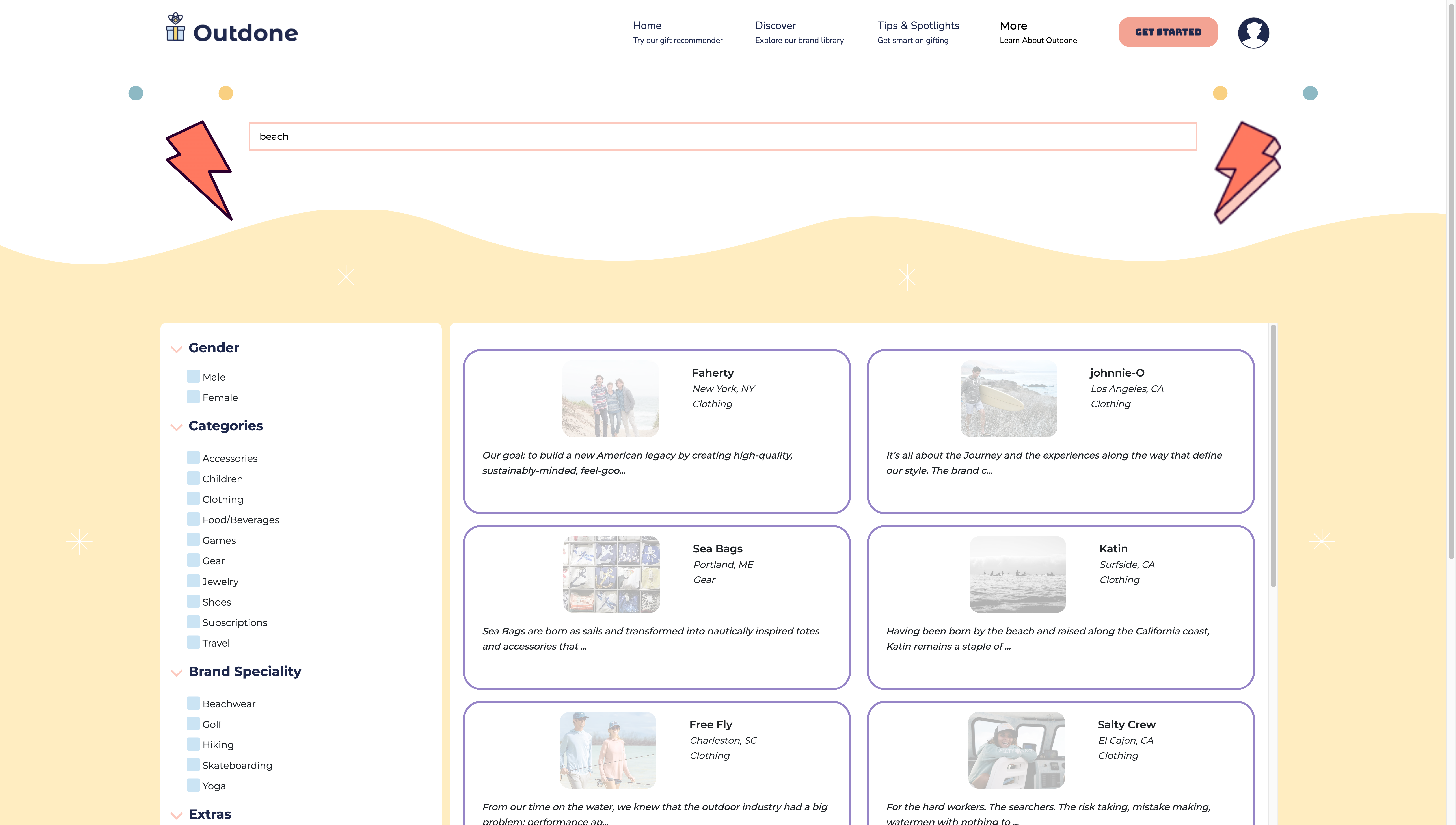Check the Yoga speciality filter
This screenshot has width=1456, height=825.
point(193,785)
